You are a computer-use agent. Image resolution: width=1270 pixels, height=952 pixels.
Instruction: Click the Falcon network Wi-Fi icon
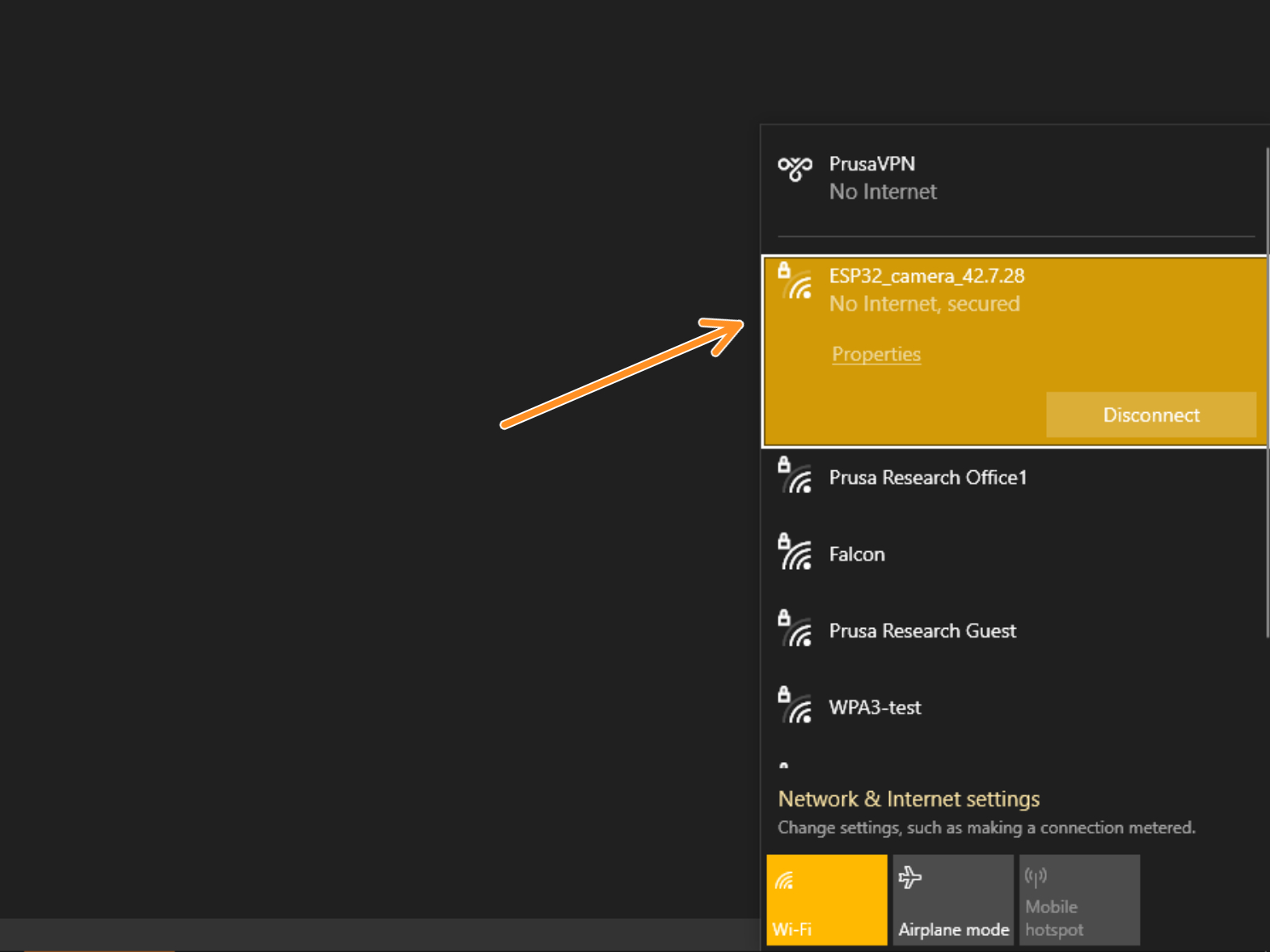(x=795, y=553)
